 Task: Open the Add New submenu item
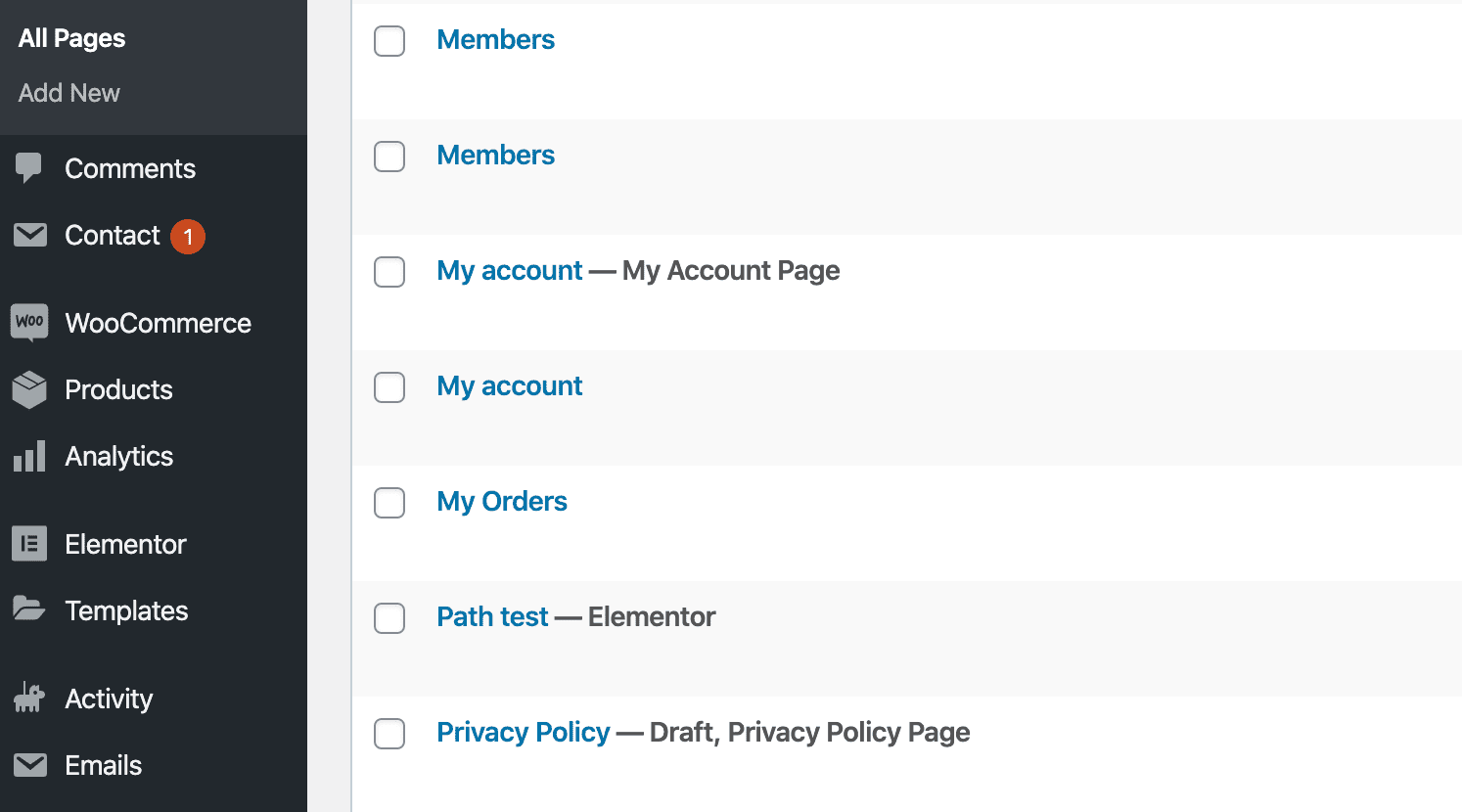69,93
